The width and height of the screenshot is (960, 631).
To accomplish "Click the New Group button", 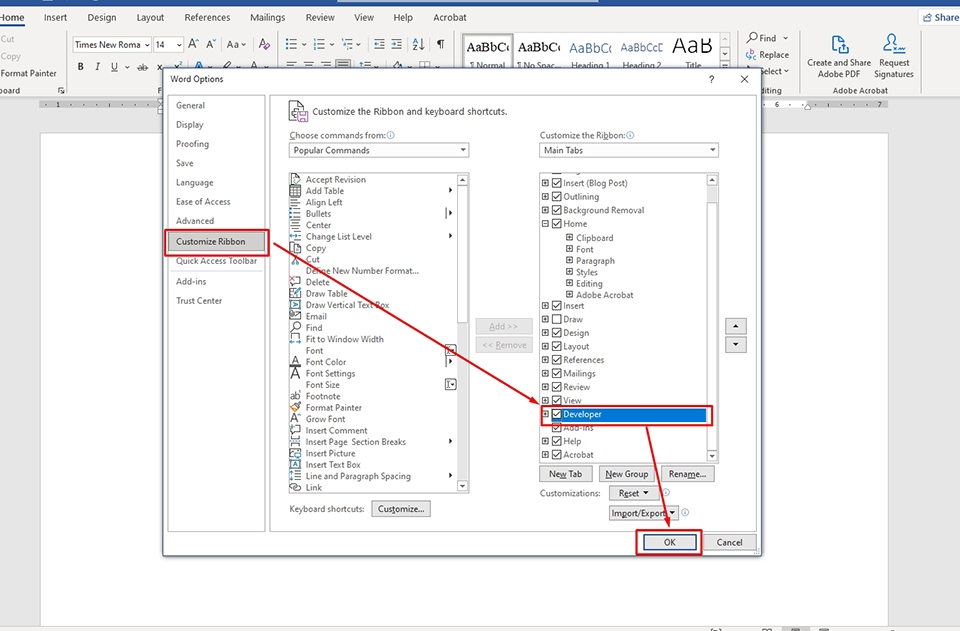I will pos(626,474).
